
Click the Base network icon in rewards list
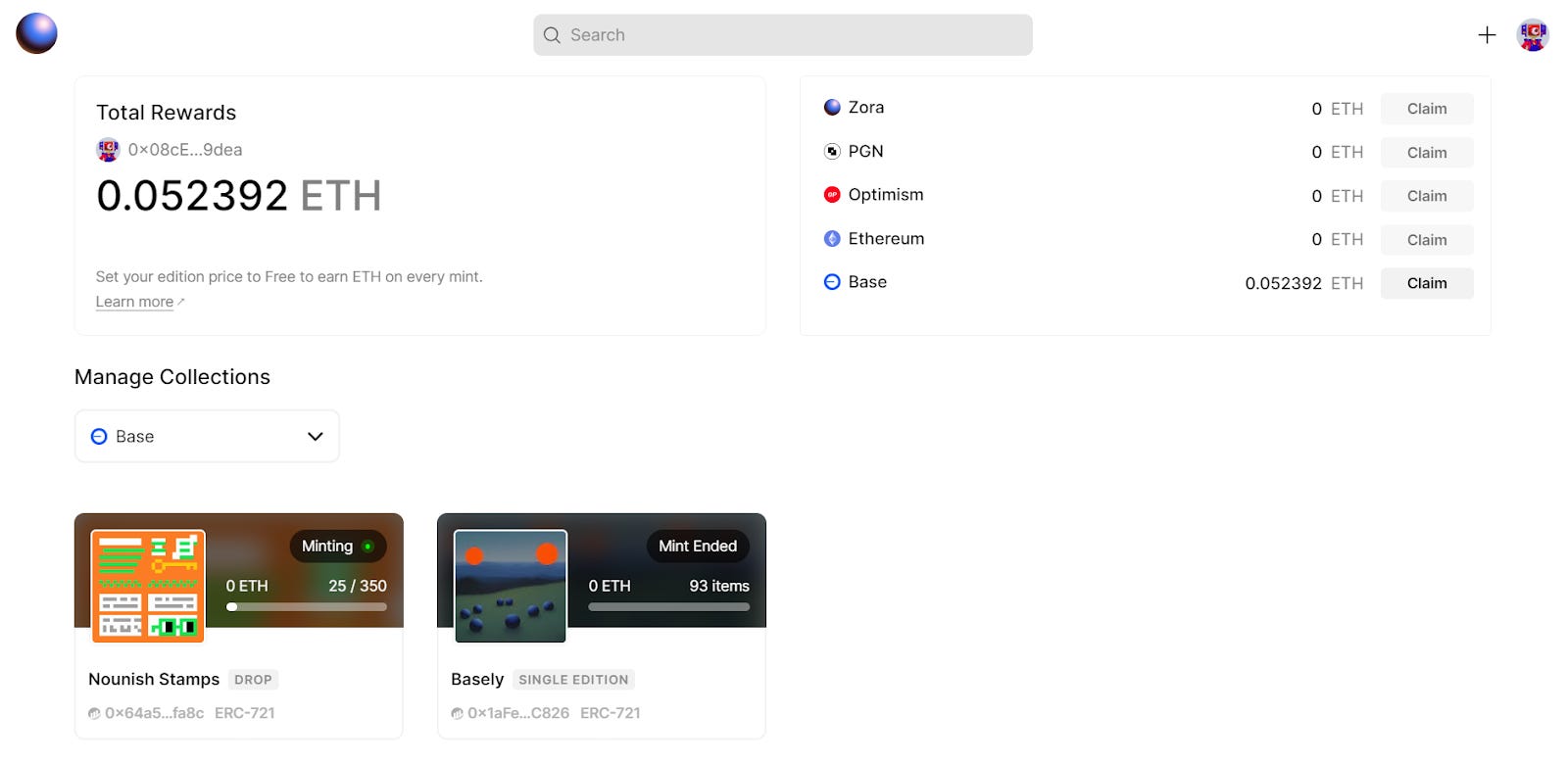tap(832, 282)
